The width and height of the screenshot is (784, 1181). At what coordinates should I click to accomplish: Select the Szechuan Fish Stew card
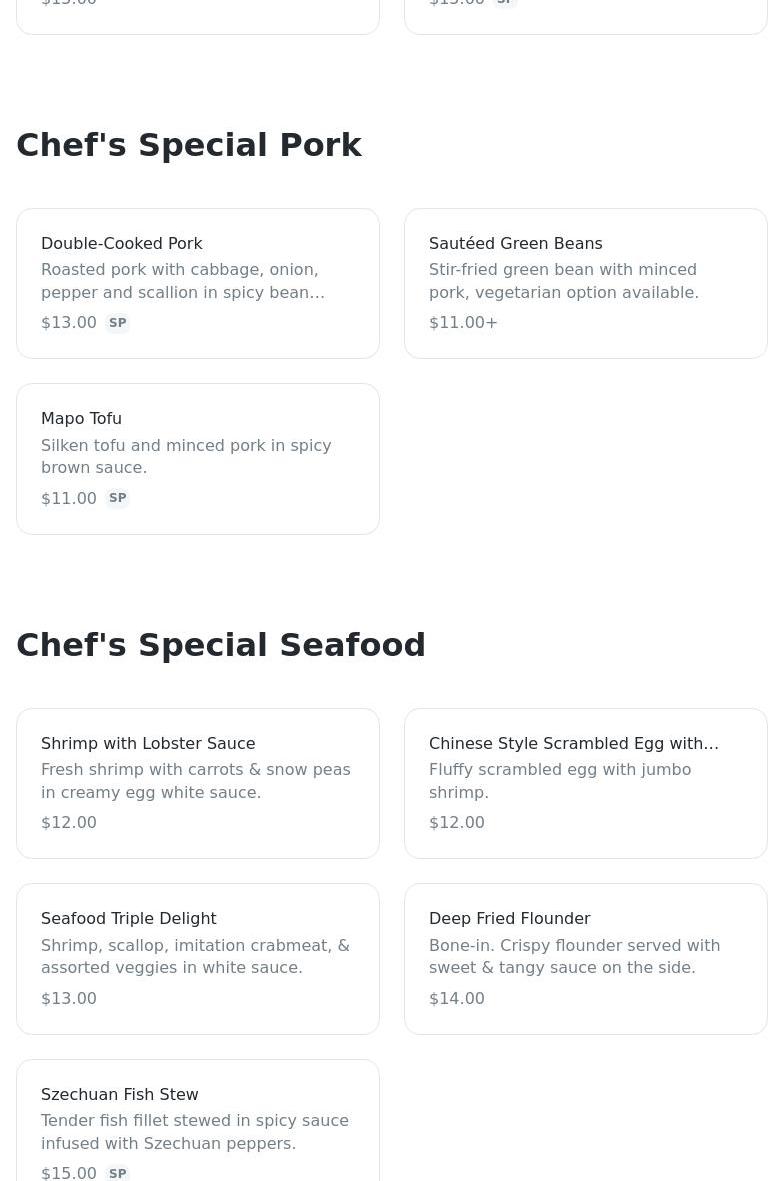(197, 1121)
